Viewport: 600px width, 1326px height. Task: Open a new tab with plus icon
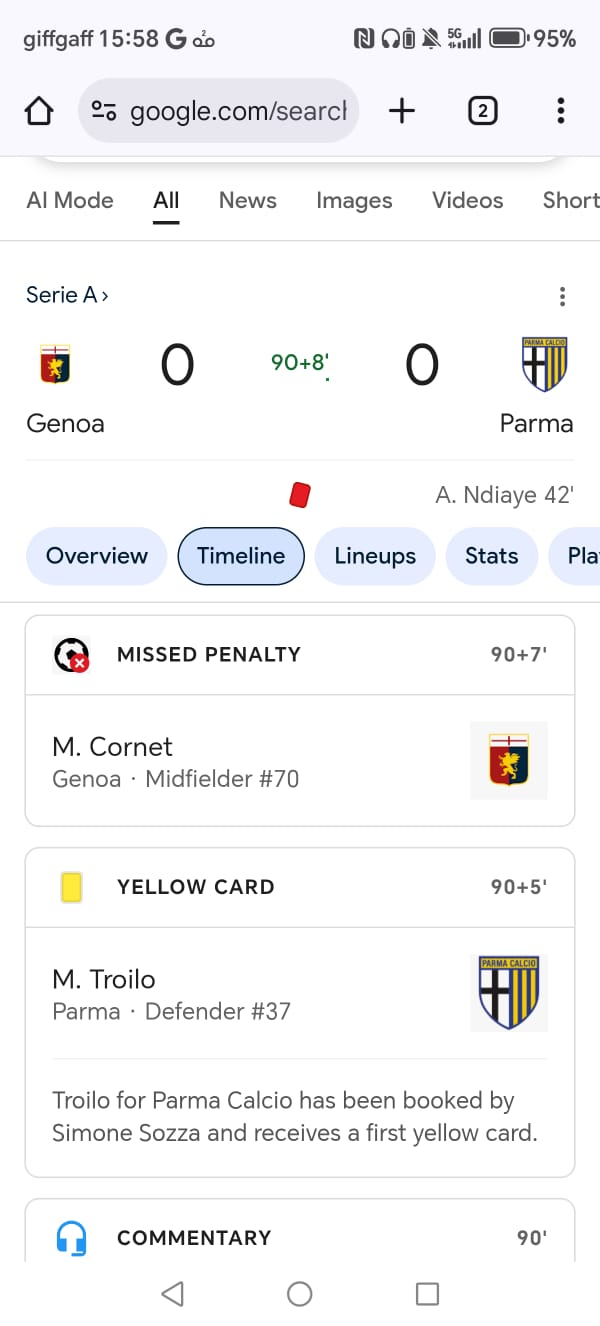(x=401, y=111)
